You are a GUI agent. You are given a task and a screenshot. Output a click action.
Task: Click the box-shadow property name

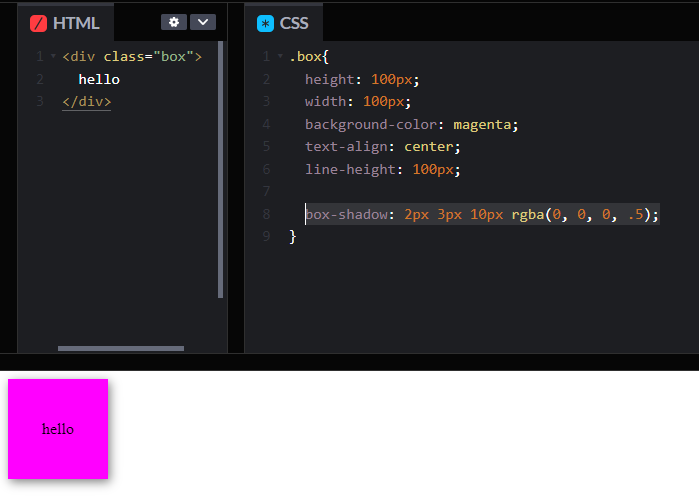pyautogui.click(x=347, y=214)
